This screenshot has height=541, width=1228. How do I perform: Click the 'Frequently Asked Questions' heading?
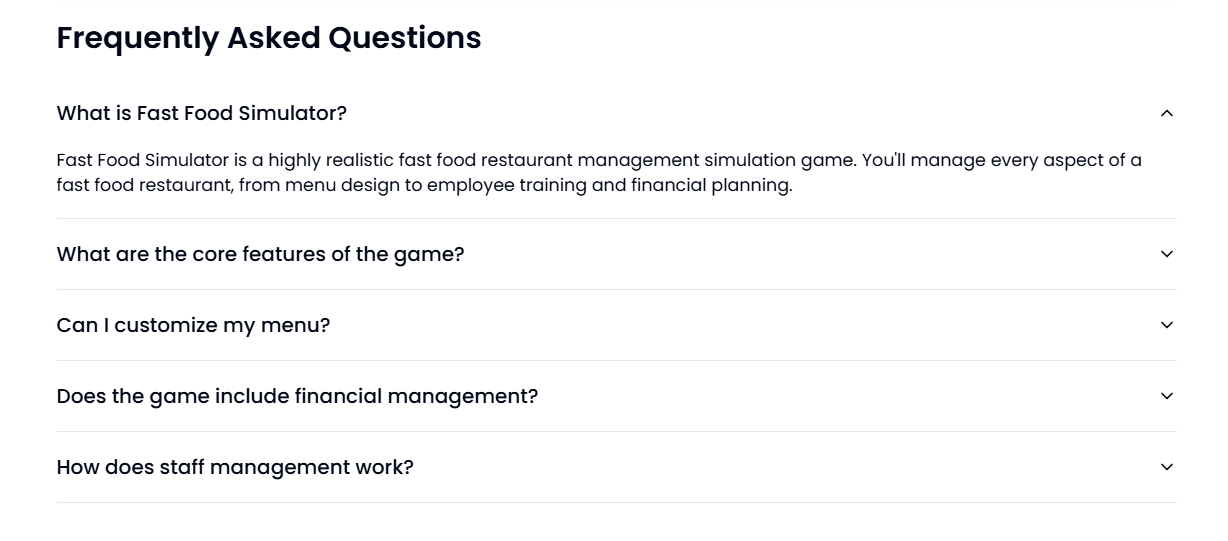pyautogui.click(x=269, y=38)
